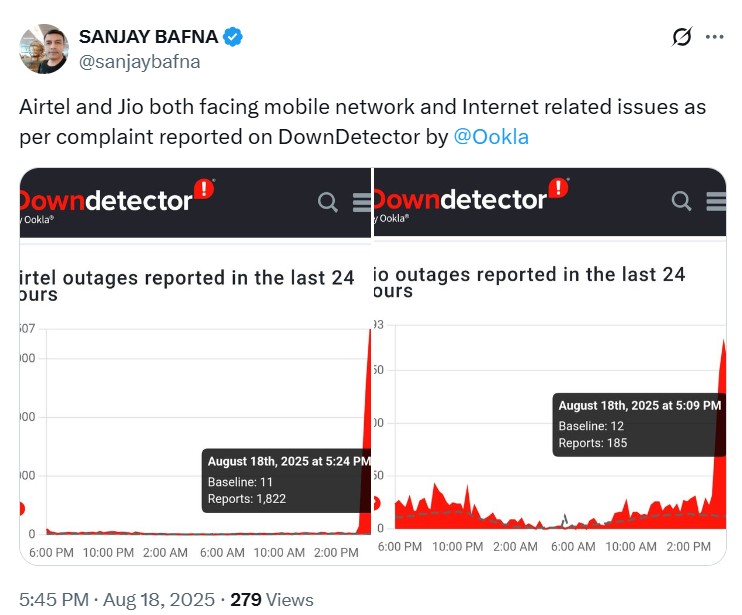Open the three-dot more options menu

714,37
